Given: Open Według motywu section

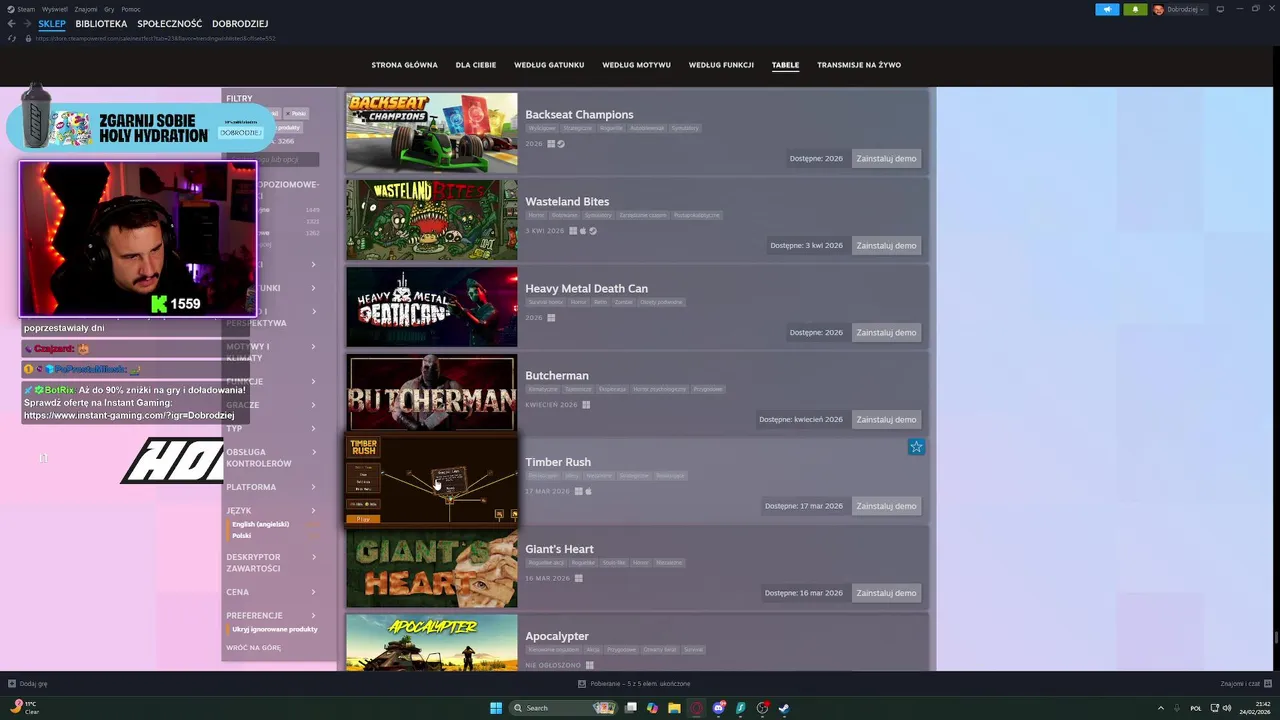Looking at the screenshot, I should click(636, 65).
